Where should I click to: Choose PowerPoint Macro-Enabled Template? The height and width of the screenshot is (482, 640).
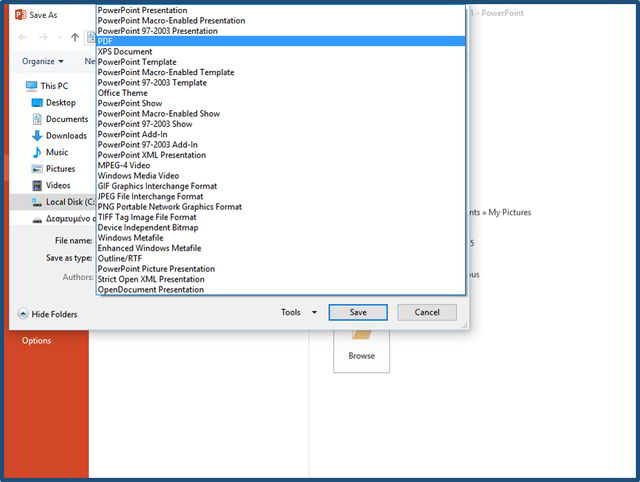tap(281, 72)
